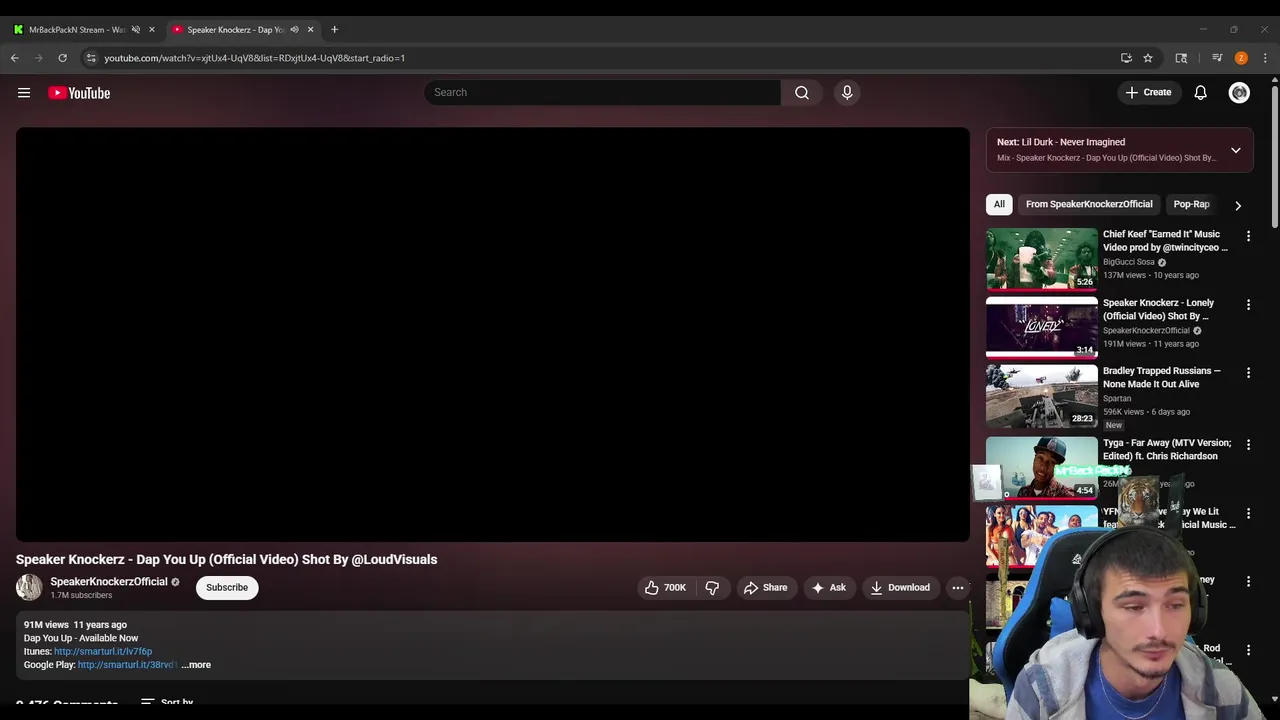Image resolution: width=1280 pixels, height=720 pixels.
Task: Unmute the MrBackPackN Stream tab
Action: (135, 29)
